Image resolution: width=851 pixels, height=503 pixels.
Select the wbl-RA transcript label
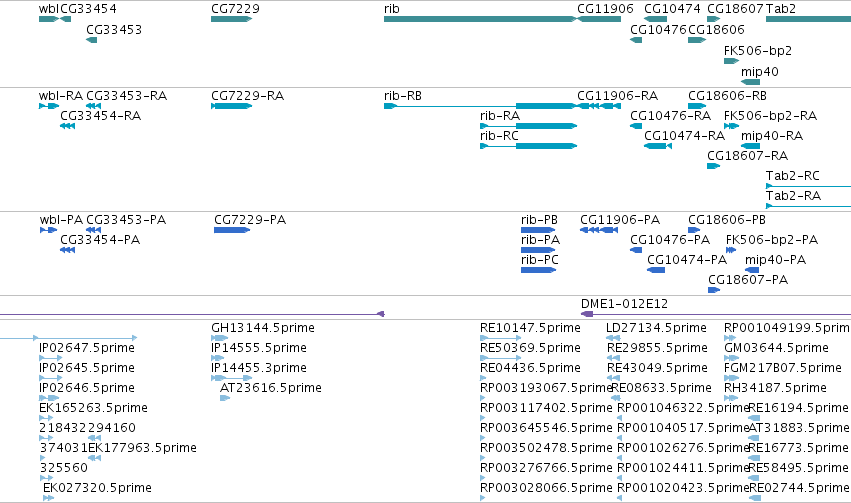(x=61, y=96)
